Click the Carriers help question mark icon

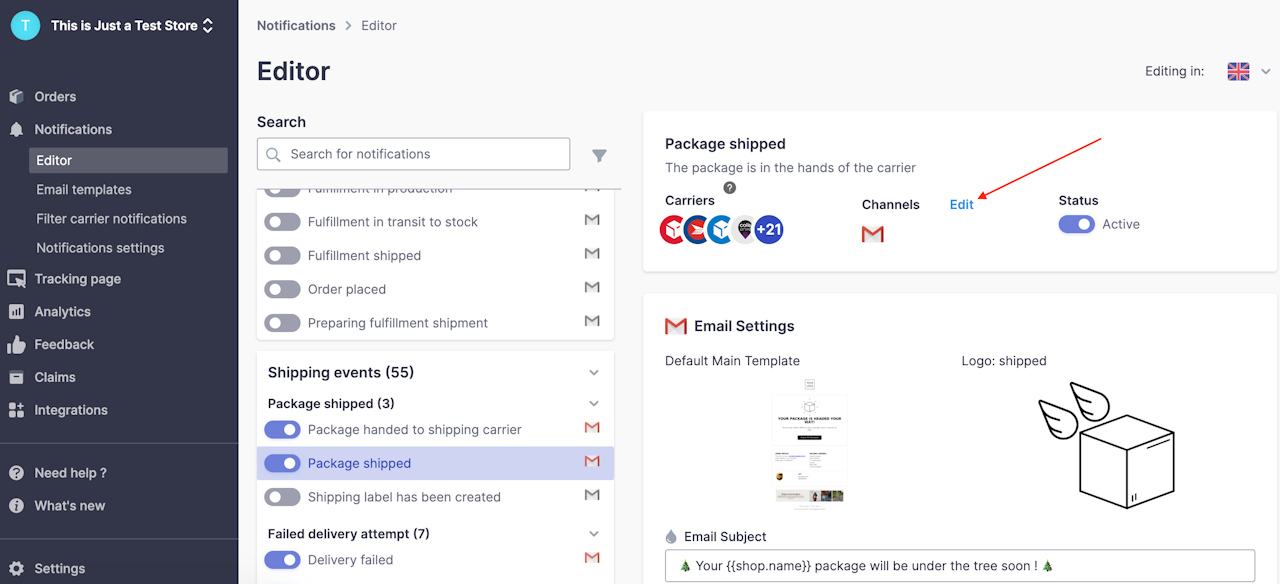[730, 187]
